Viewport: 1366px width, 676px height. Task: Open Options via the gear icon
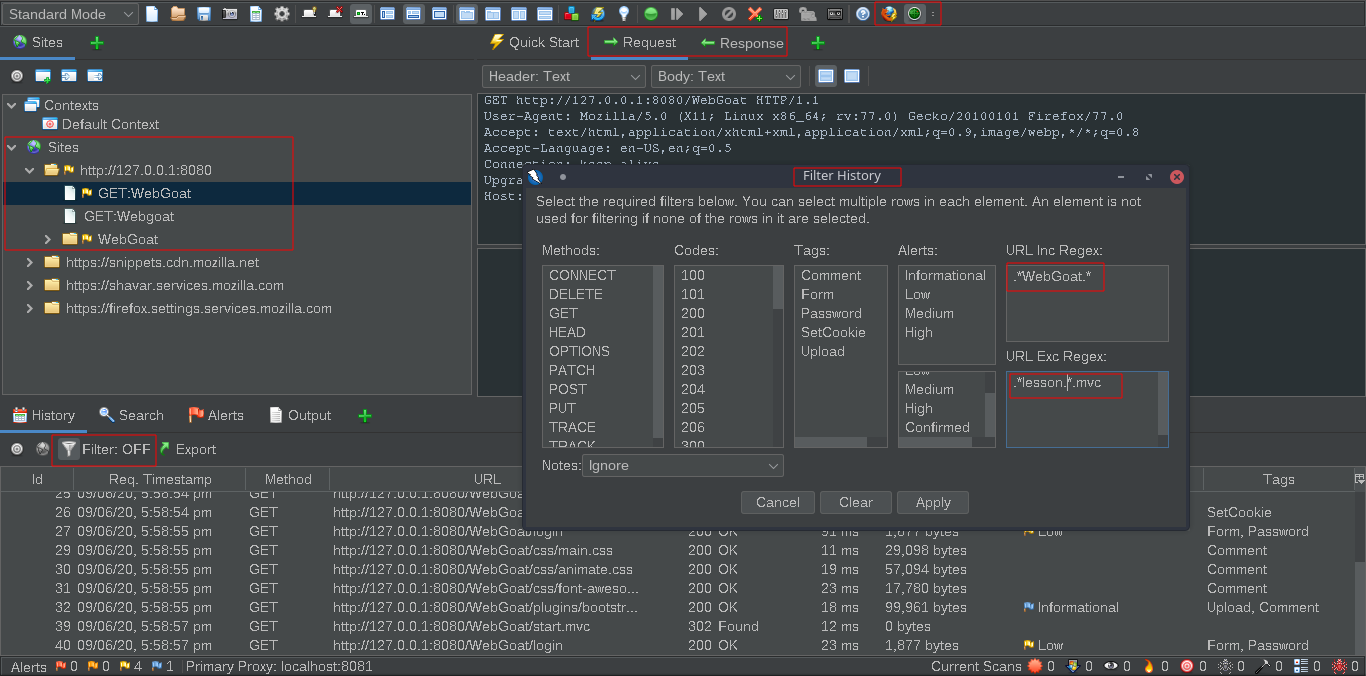(x=282, y=14)
